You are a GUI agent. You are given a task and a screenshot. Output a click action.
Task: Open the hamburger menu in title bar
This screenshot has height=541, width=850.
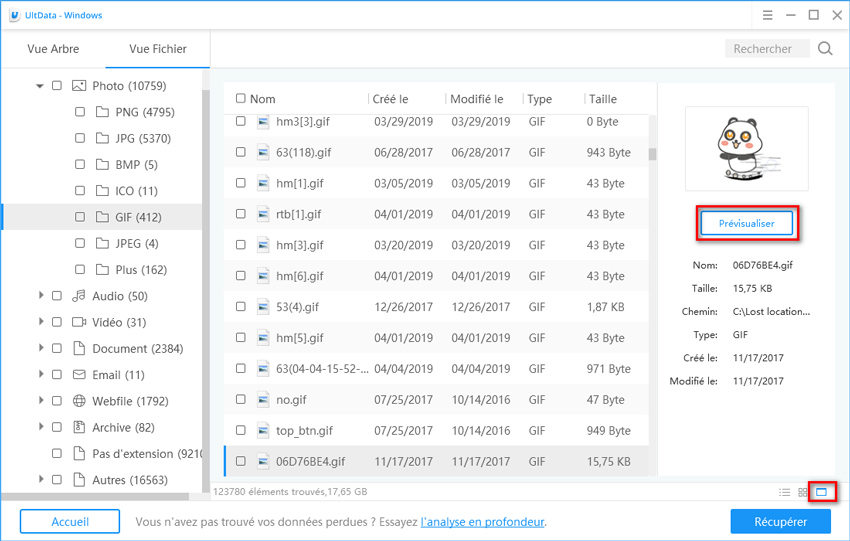pyautogui.click(x=767, y=15)
